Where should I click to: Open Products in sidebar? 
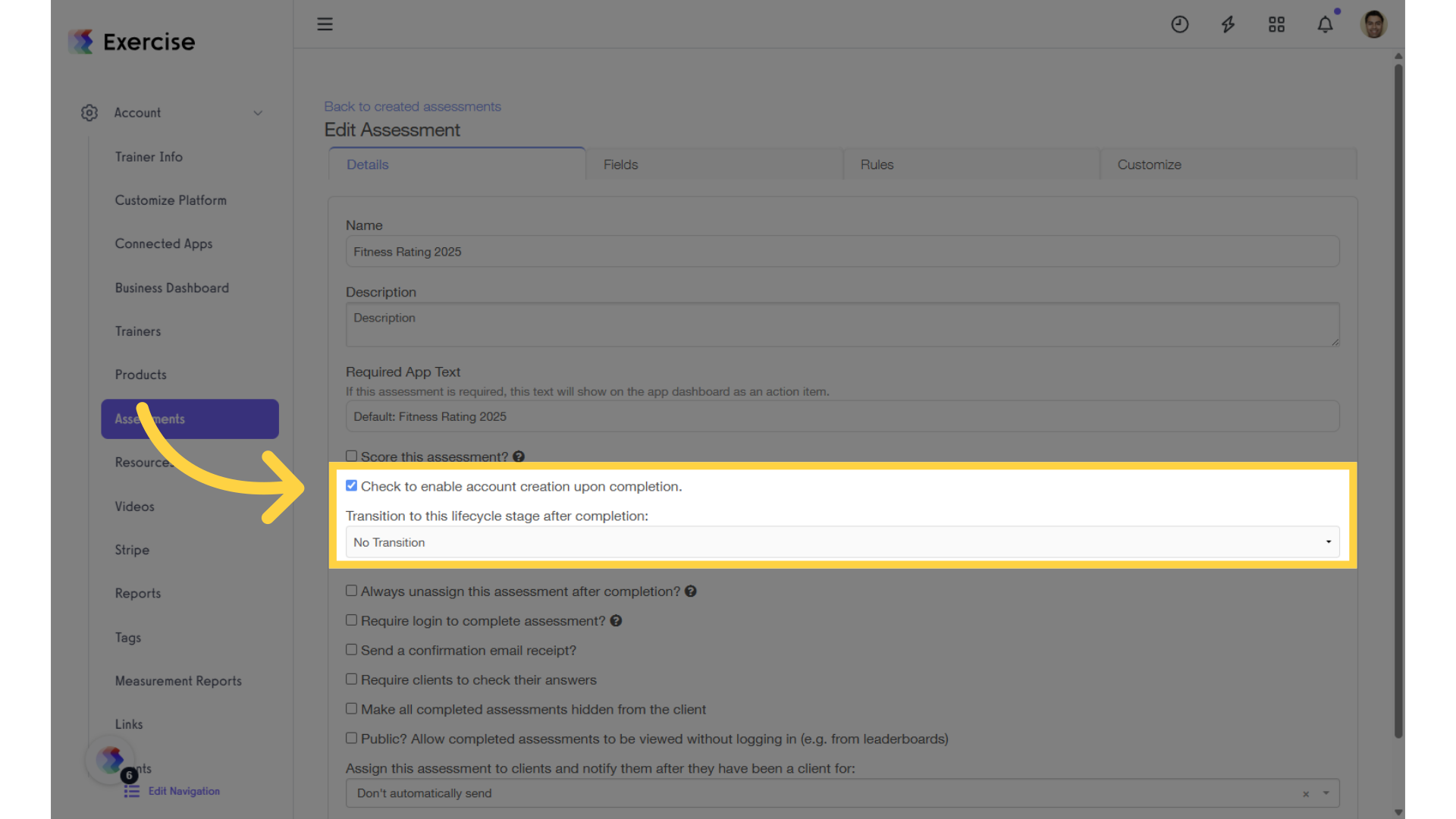(140, 375)
